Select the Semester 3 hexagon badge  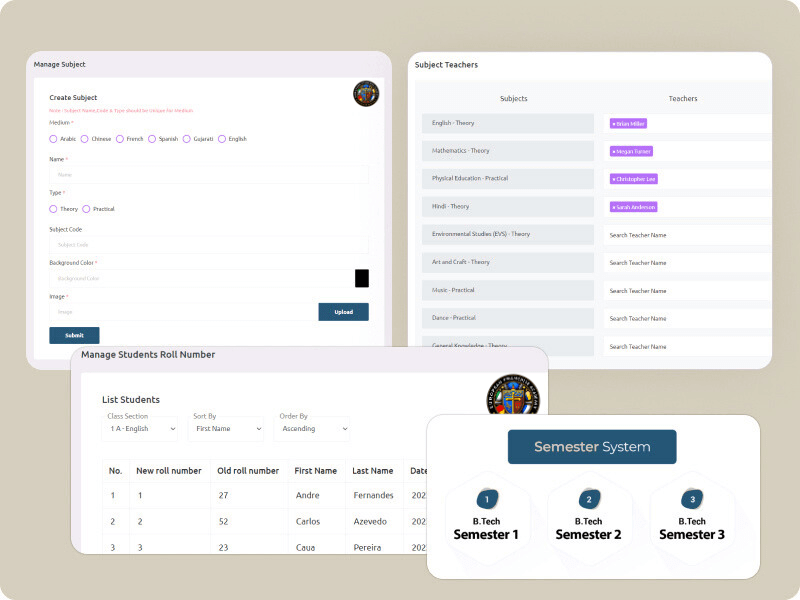[x=692, y=499]
